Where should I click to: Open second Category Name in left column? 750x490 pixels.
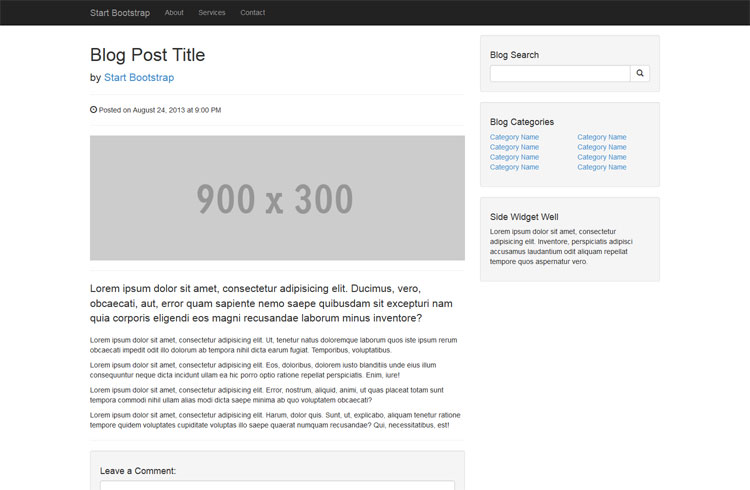(x=514, y=147)
